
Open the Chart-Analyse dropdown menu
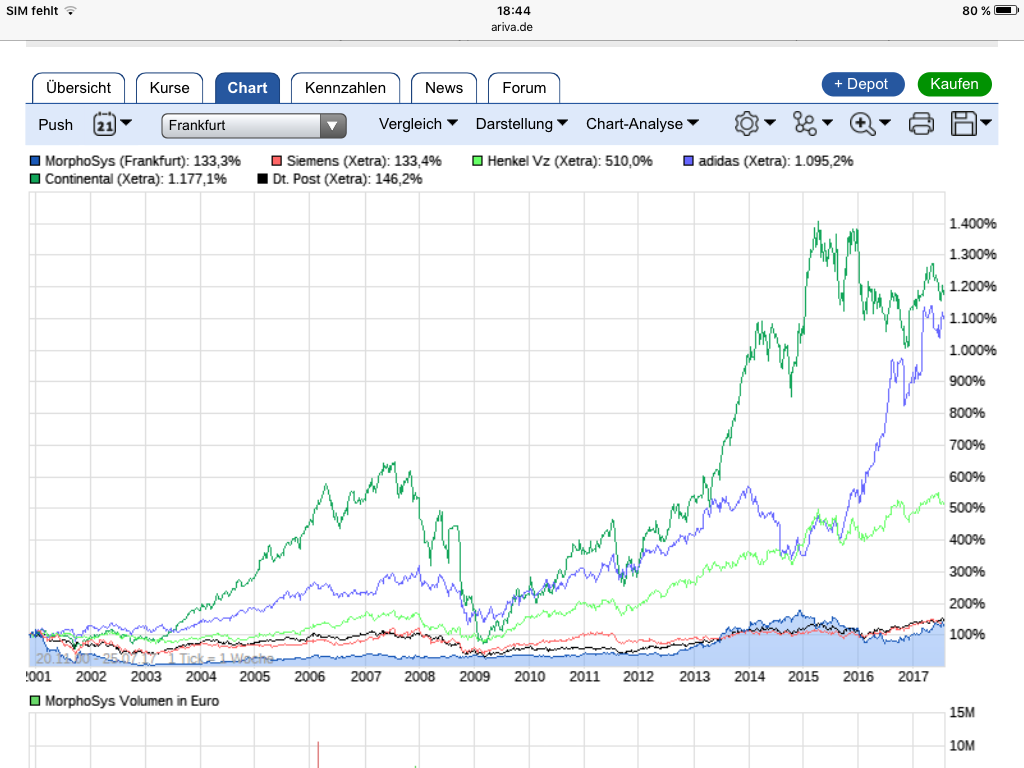coord(642,123)
